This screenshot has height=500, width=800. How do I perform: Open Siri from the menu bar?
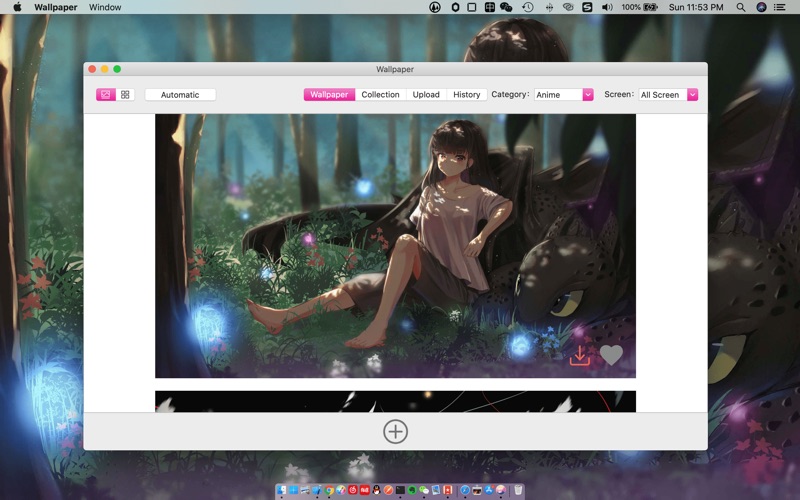[761, 7]
